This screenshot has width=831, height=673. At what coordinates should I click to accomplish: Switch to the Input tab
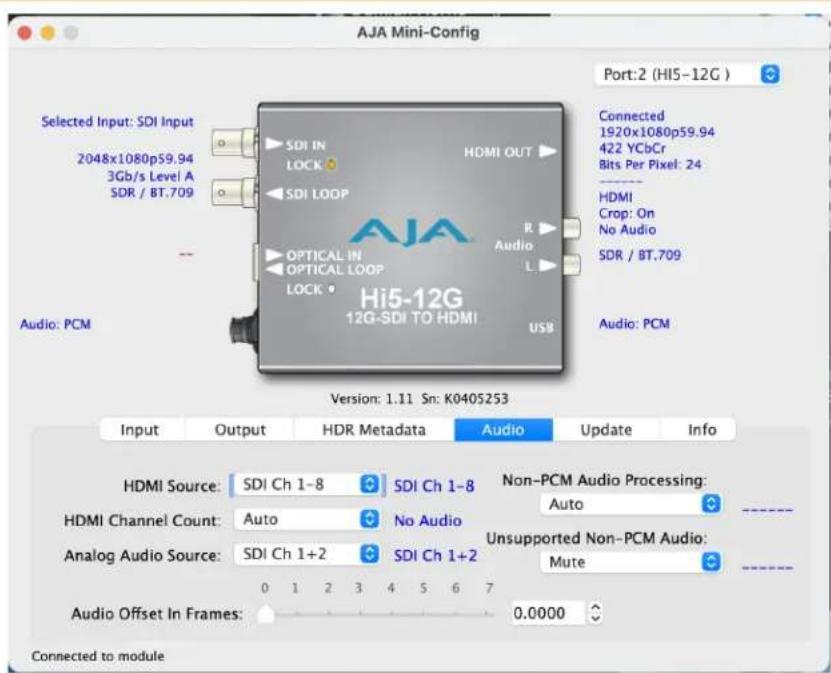tap(139, 430)
